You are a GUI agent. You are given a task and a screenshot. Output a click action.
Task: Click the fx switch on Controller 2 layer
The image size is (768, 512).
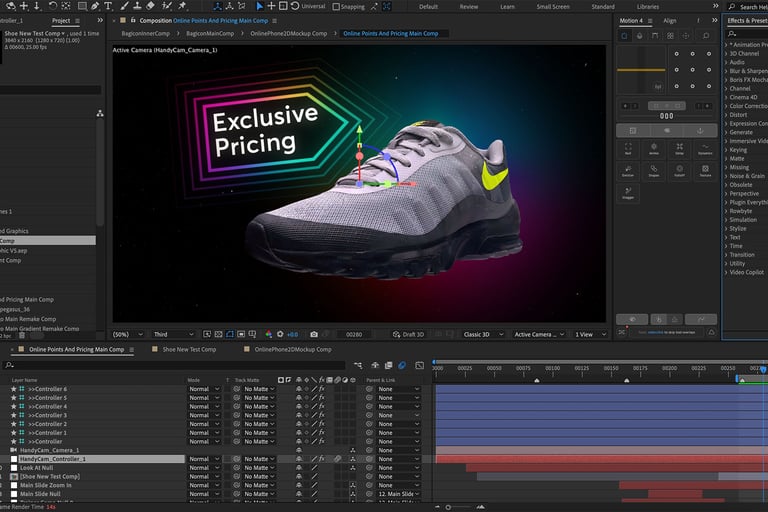click(x=323, y=424)
